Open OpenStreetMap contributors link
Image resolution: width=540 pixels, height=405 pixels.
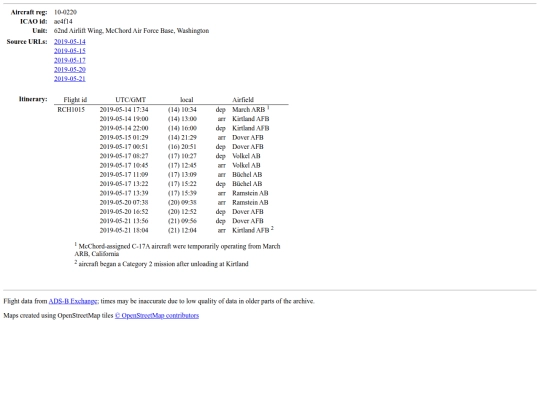157,316
